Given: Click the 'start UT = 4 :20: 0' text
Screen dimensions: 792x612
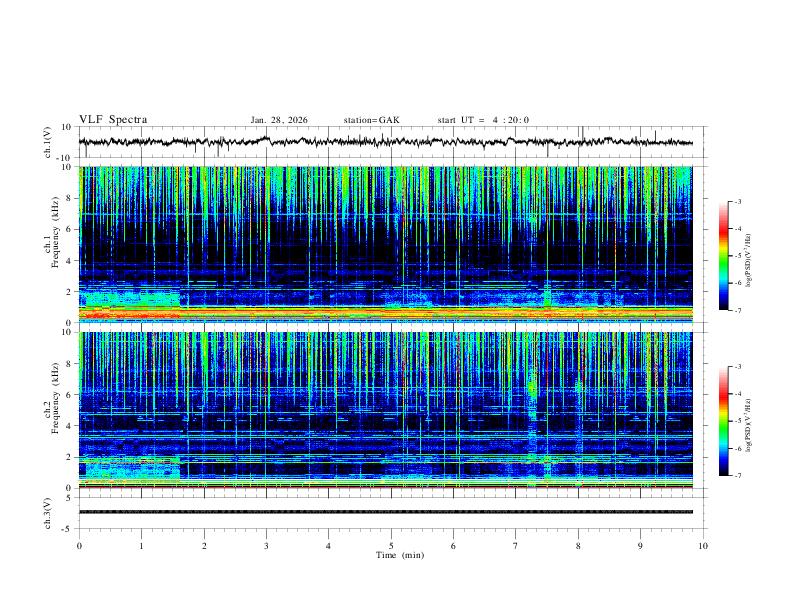Looking at the screenshot, I should tap(483, 120).
